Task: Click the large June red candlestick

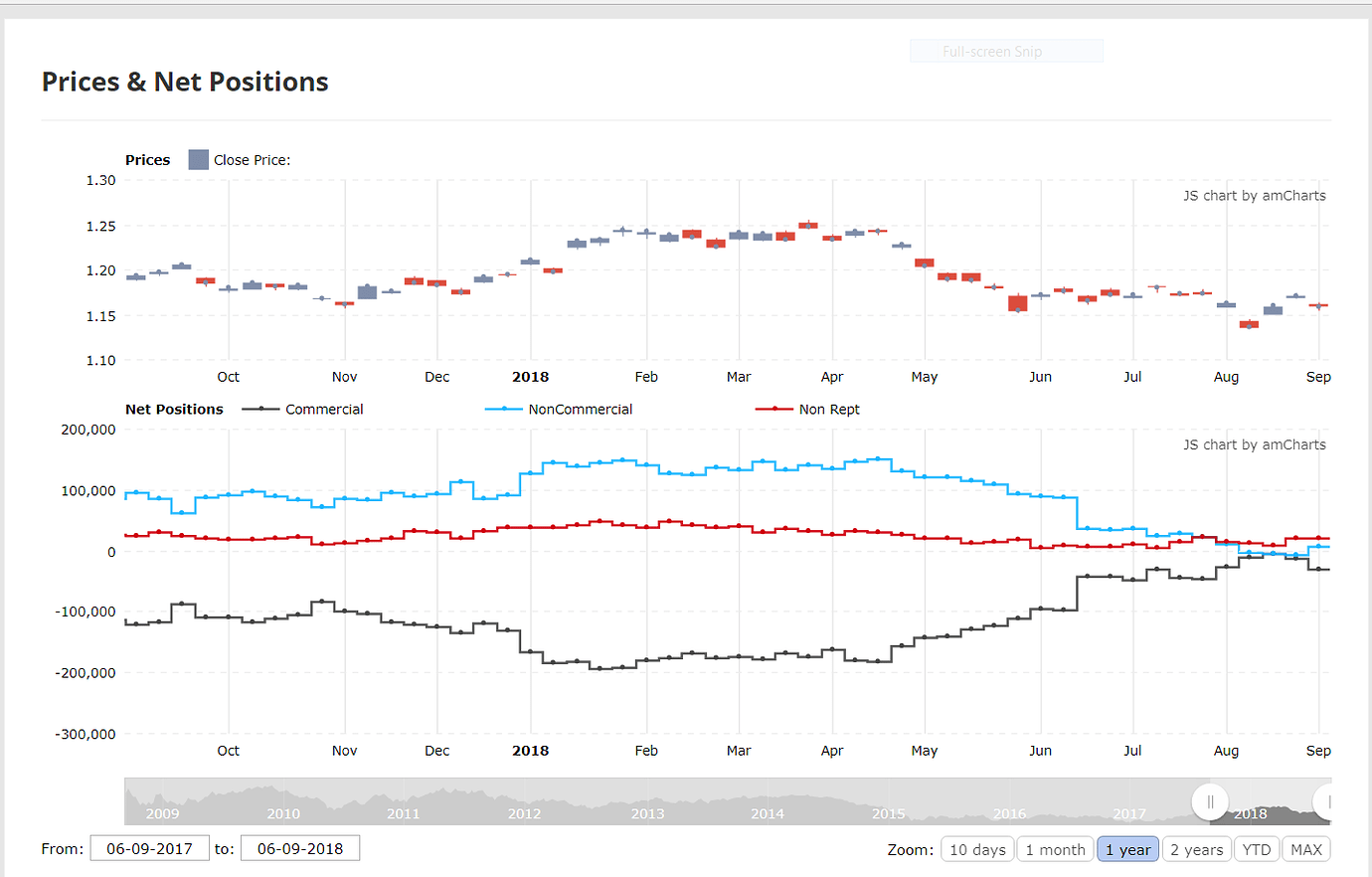Action: coord(1017,303)
